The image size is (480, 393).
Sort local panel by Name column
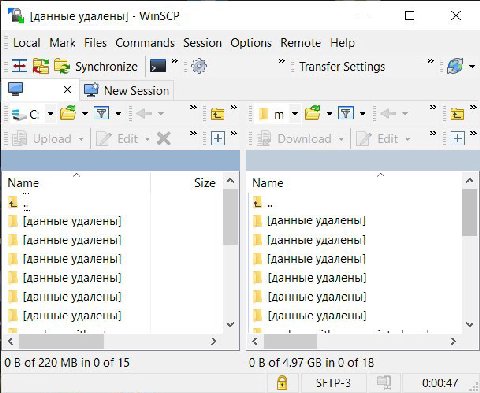pos(76,183)
